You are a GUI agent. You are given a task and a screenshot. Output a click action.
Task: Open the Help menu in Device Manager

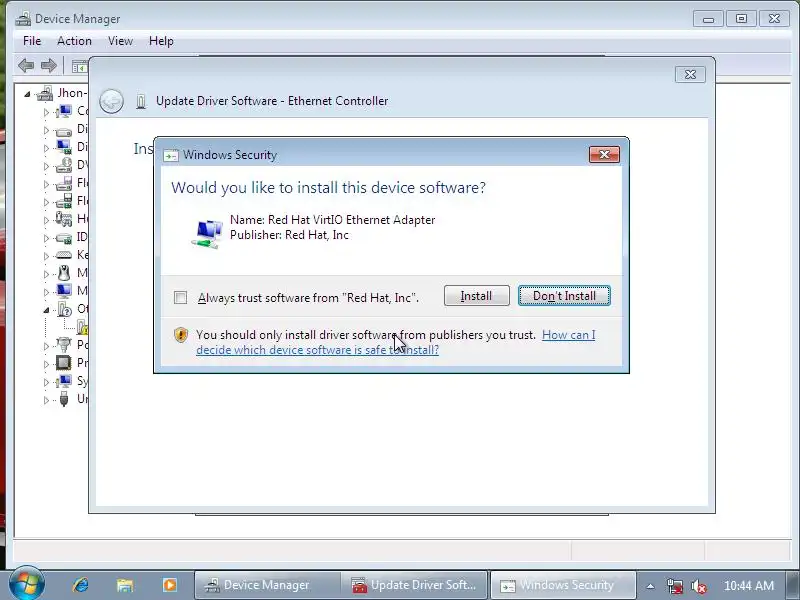pos(161,41)
